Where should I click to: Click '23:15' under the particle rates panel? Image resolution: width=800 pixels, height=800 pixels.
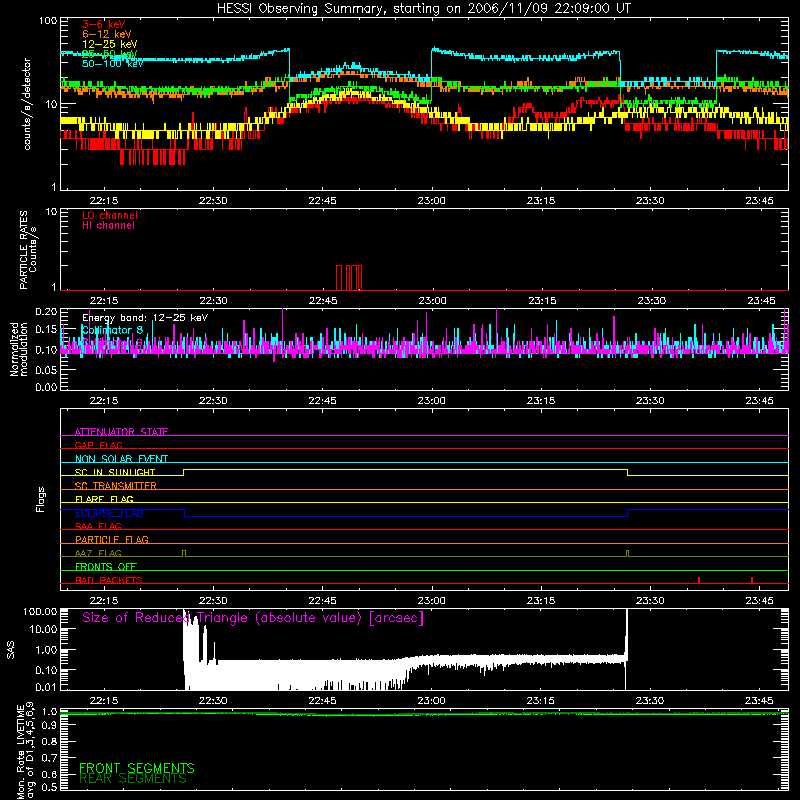(542, 301)
